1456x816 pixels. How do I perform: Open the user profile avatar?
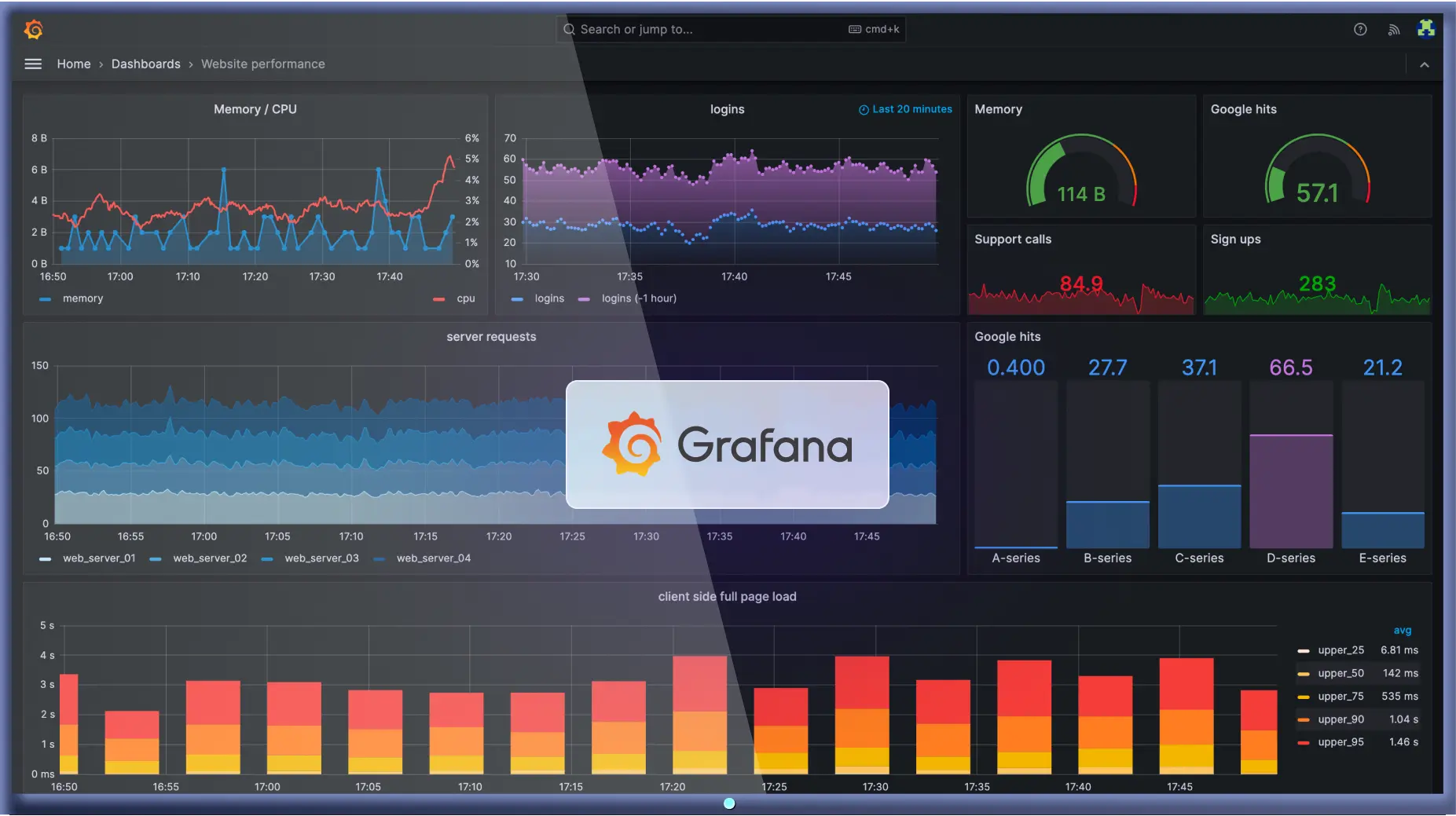1425,29
